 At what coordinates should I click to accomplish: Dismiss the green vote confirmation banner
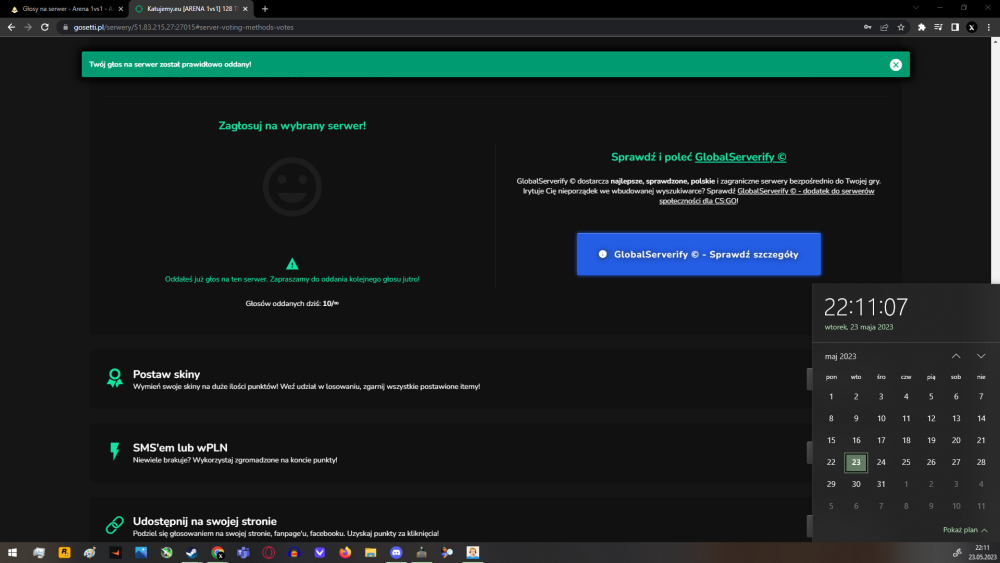[895, 64]
